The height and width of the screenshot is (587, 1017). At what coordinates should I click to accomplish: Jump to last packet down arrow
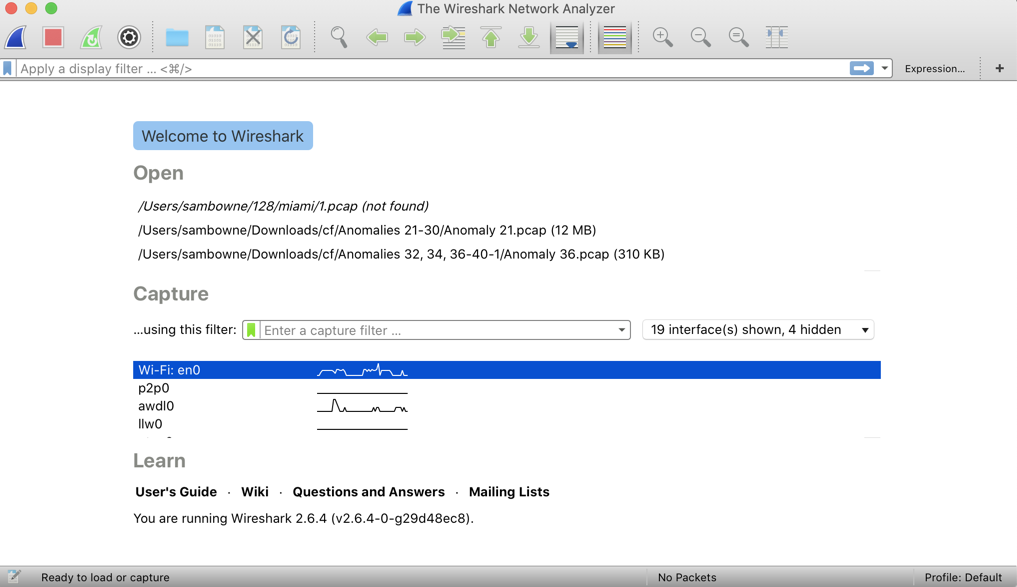[x=529, y=37]
